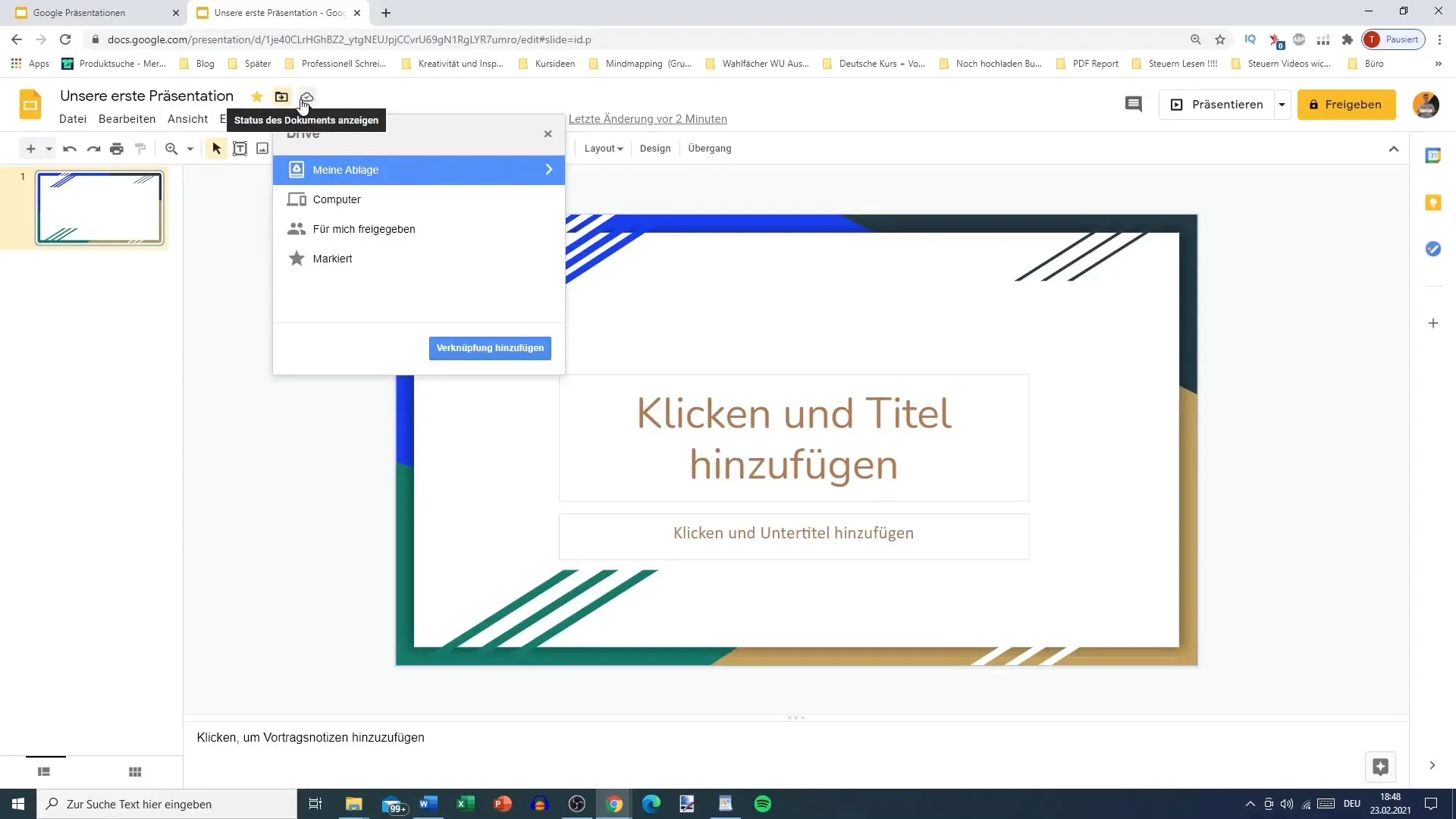
Task: Show document status cloud icon
Action: (x=306, y=96)
